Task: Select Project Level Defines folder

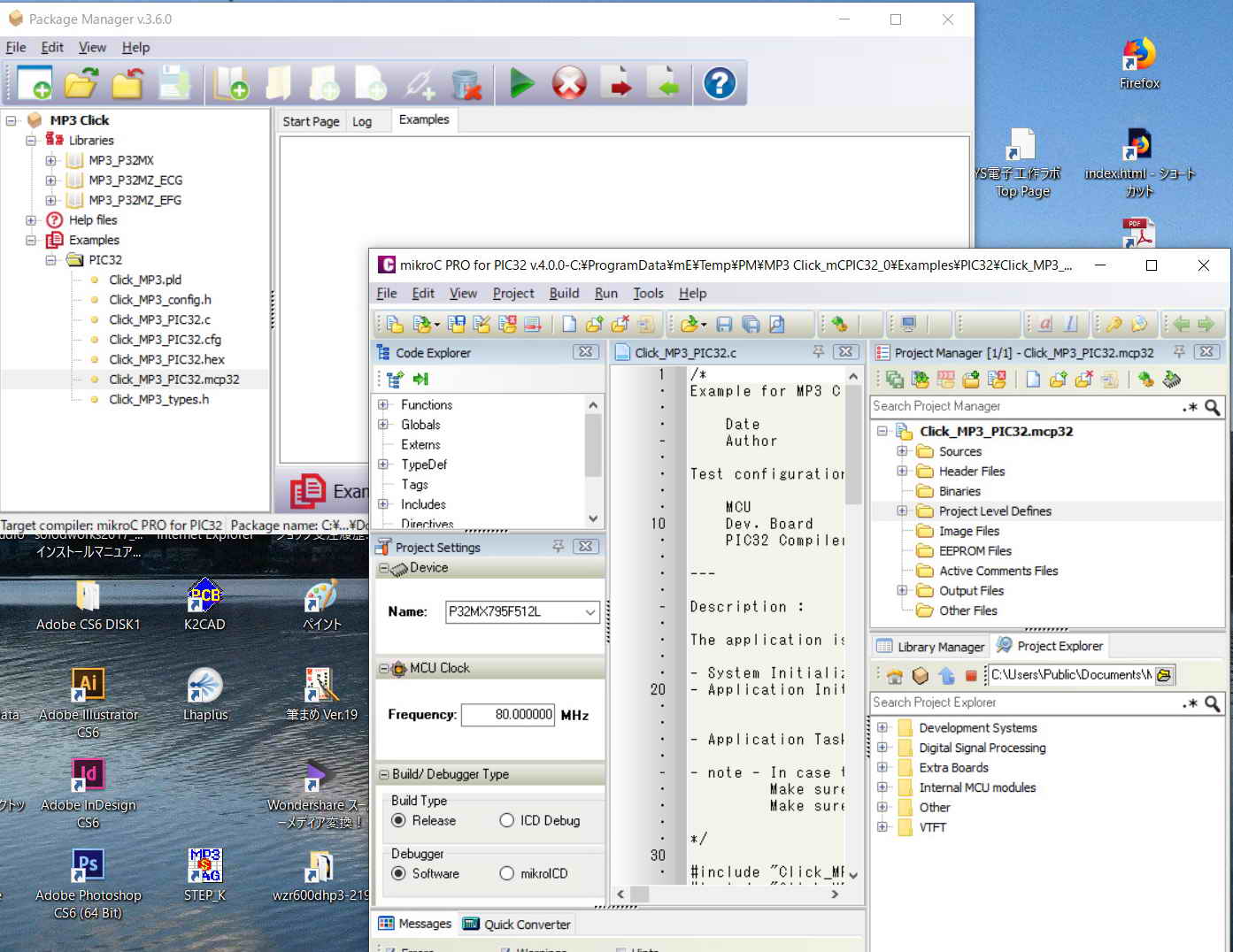Action: (x=995, y=511)
